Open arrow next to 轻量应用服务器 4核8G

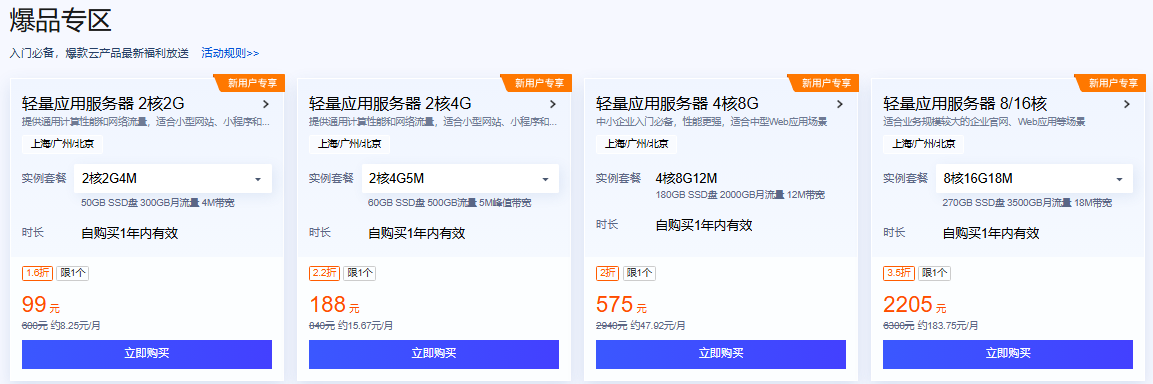[x=840, y=104]
